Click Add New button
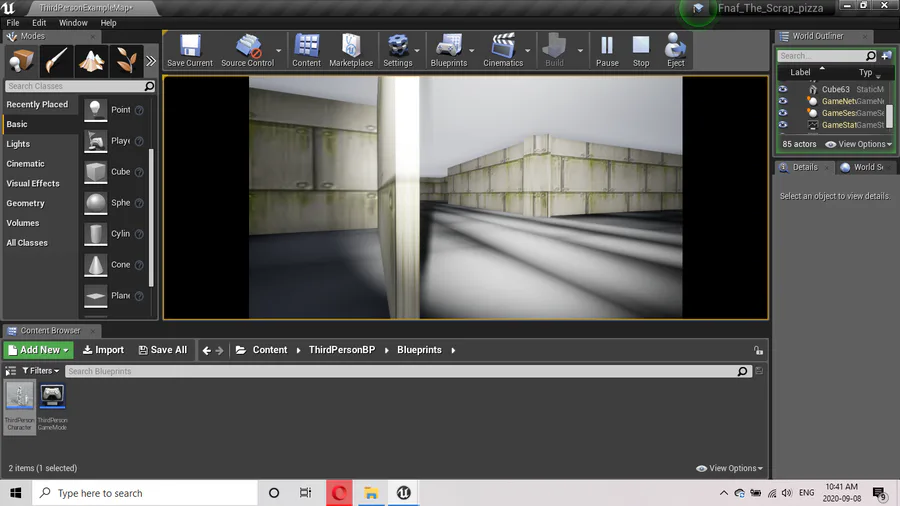The image size is (900, 506). coord(38,350)
